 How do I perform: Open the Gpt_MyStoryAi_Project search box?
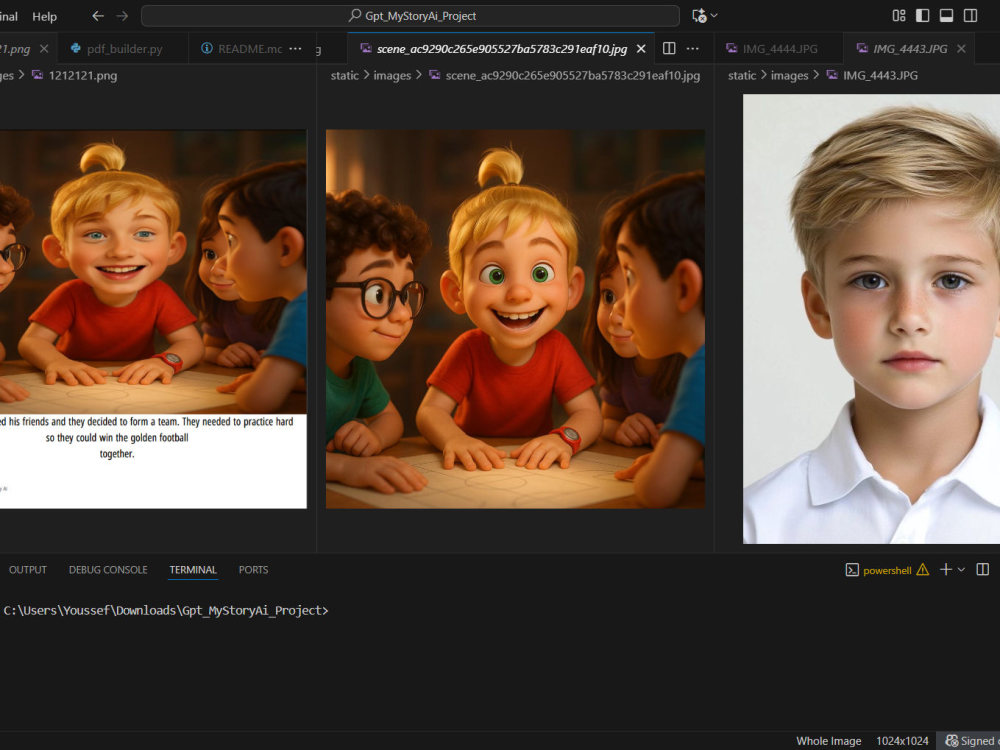click(410, 16)
